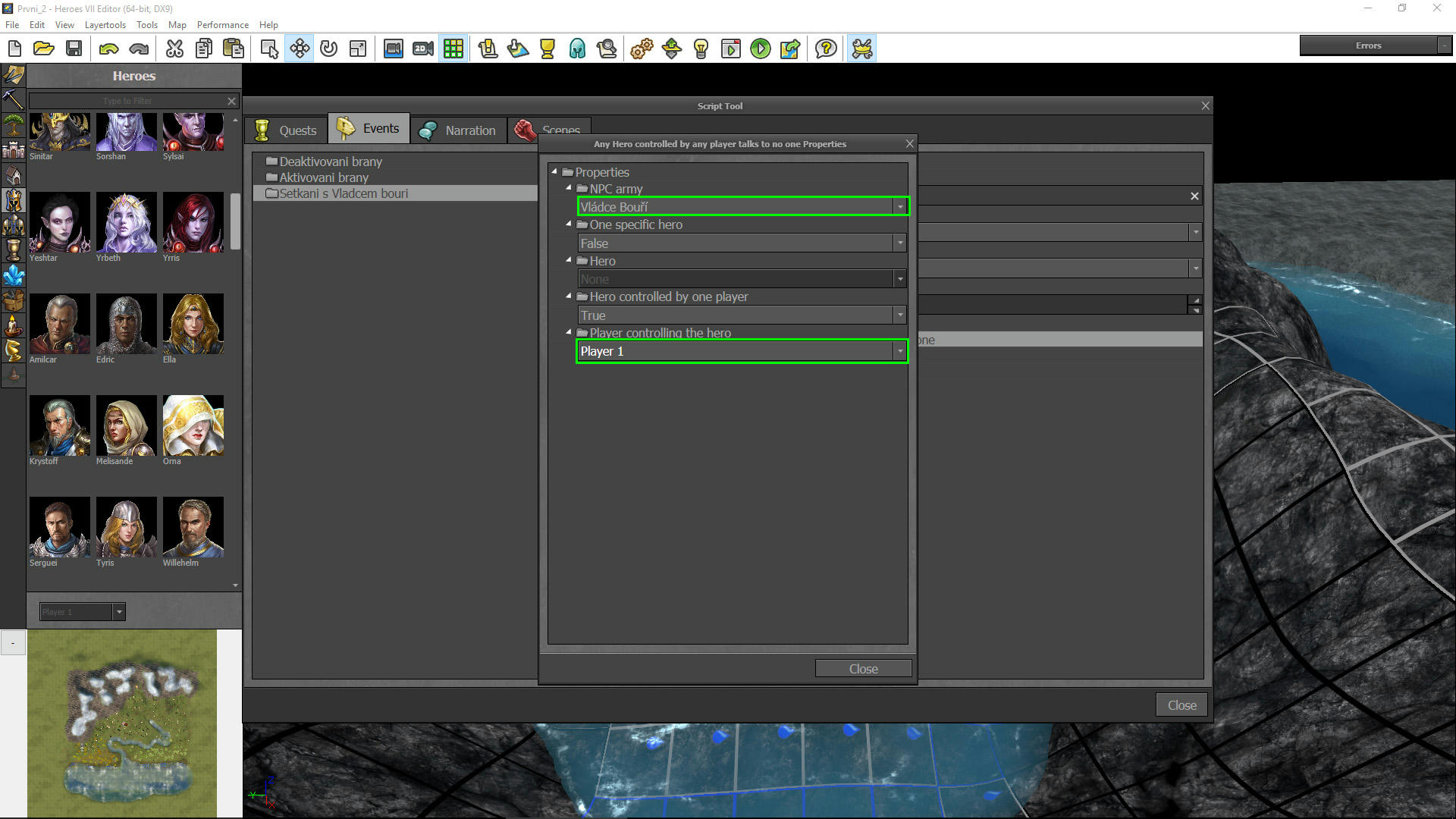
Task: Open the question mark help icon
Action: 826,49
